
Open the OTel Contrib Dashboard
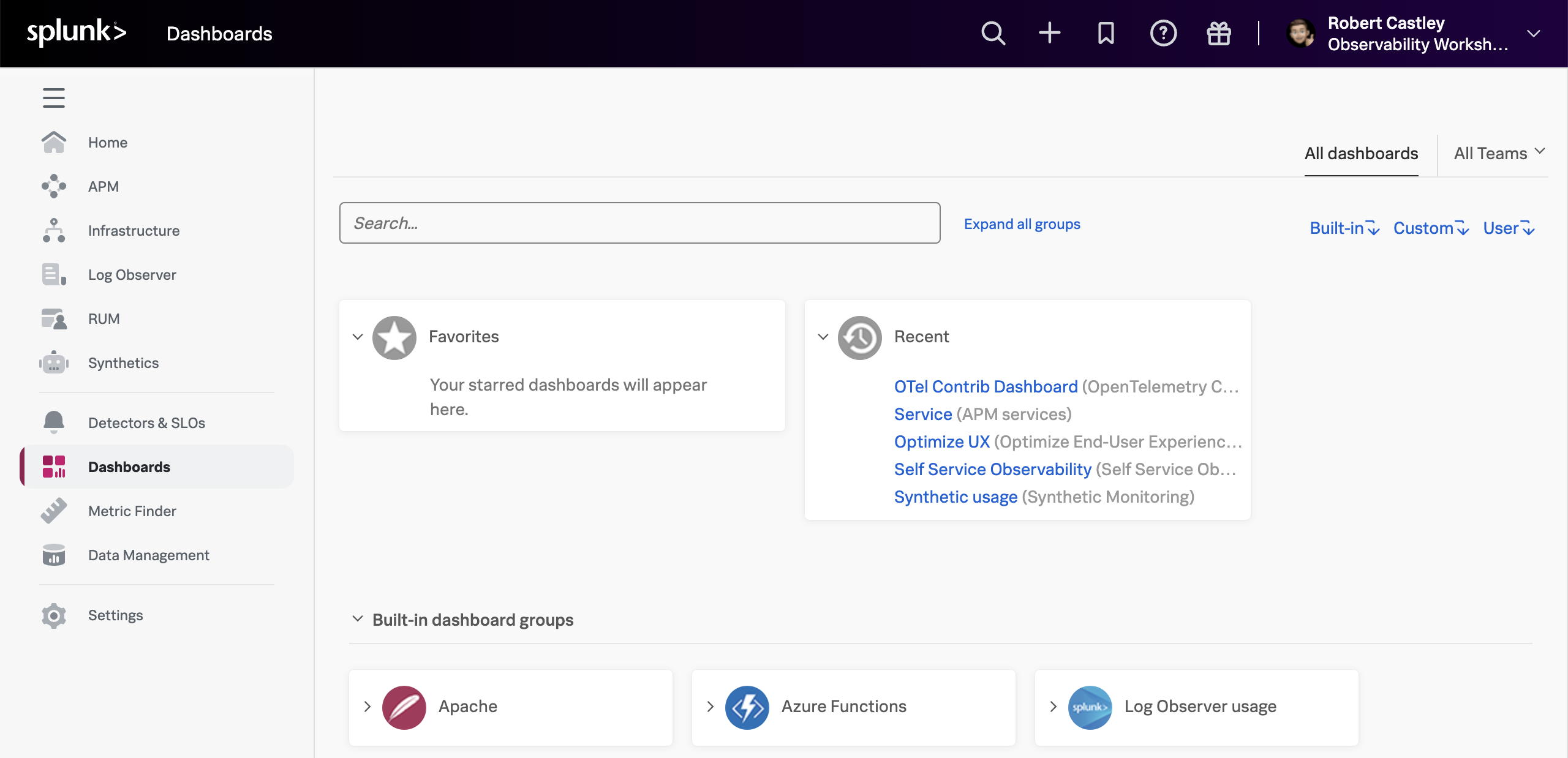[985, 386]
